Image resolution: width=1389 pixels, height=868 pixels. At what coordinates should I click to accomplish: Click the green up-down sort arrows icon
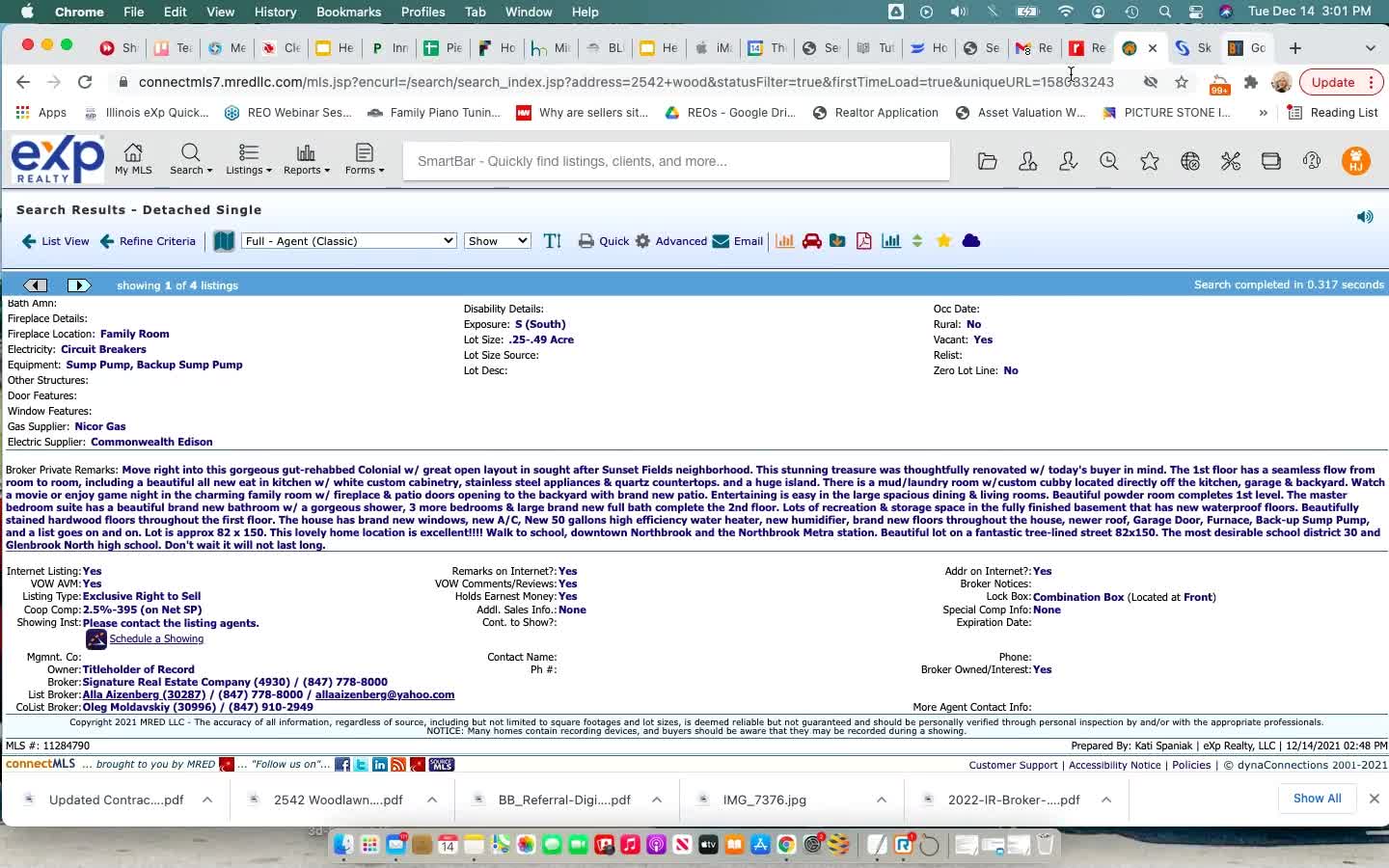tap(917, 241)
